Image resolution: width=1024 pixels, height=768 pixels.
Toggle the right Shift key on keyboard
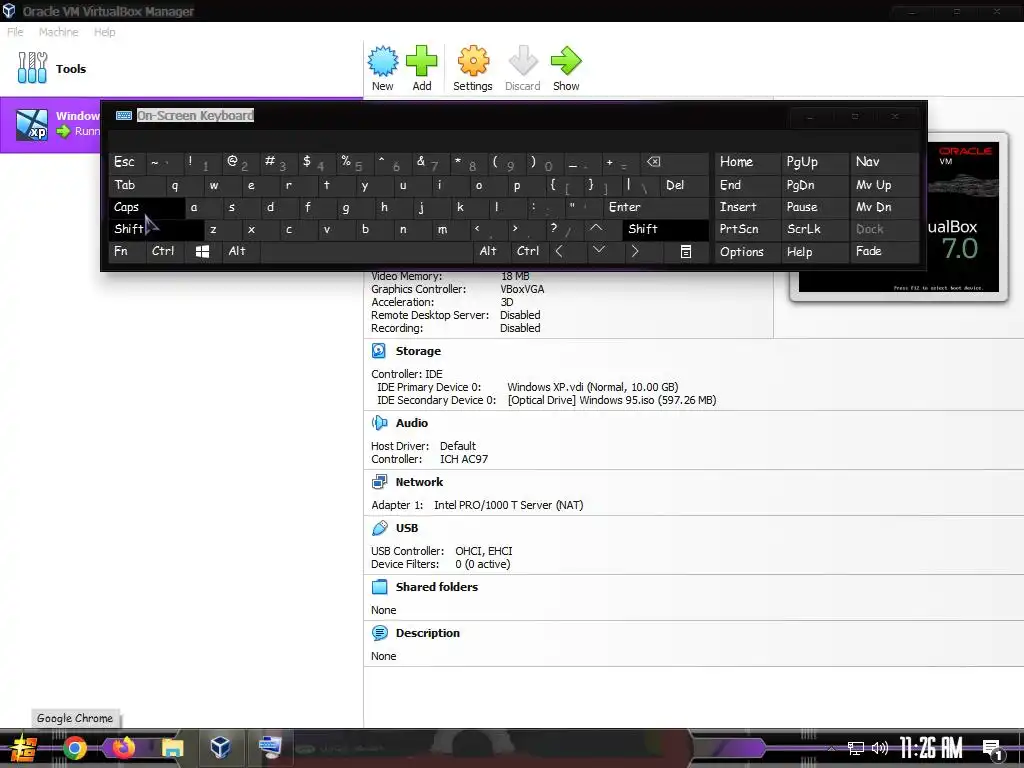click(x=665, y=229)
